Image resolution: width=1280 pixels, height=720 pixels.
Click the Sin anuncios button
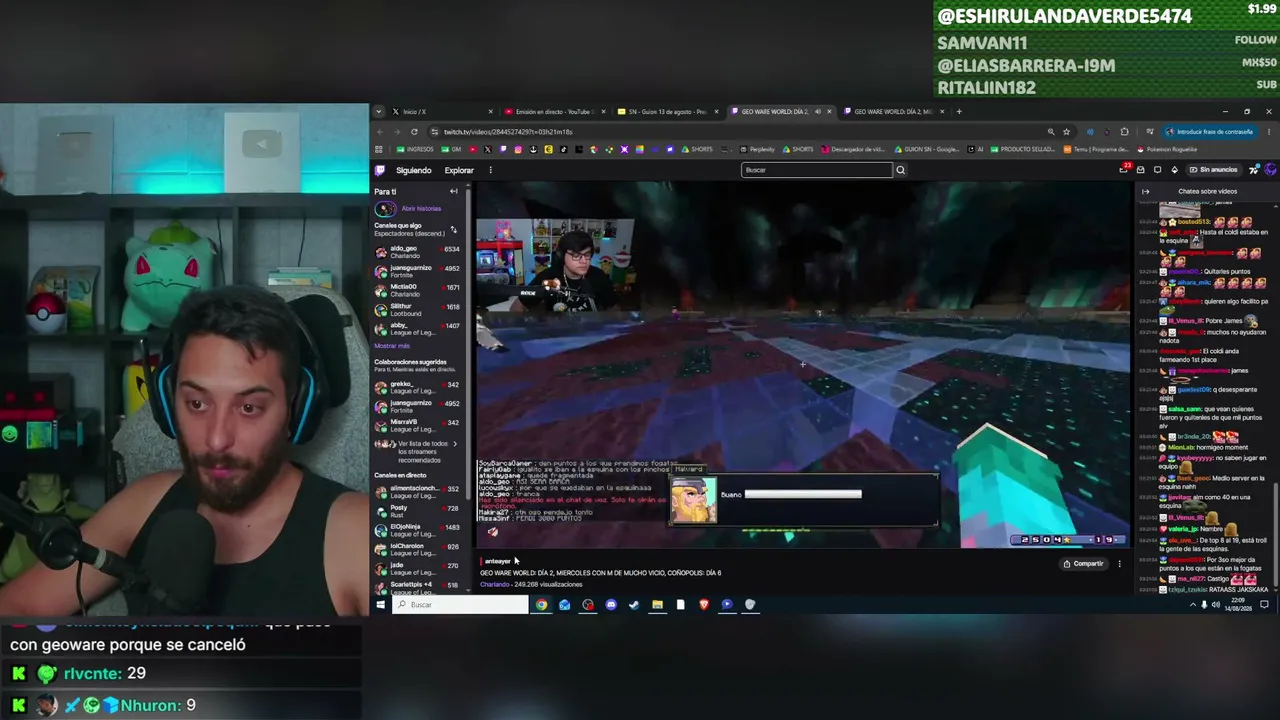coord(1213,169)
